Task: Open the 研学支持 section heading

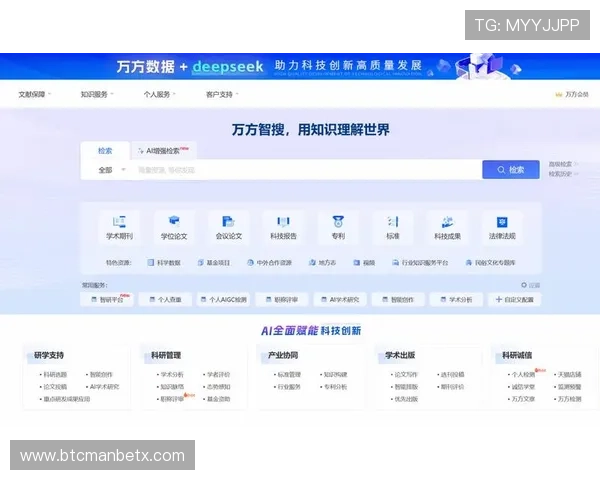Action: pos(49,355)
